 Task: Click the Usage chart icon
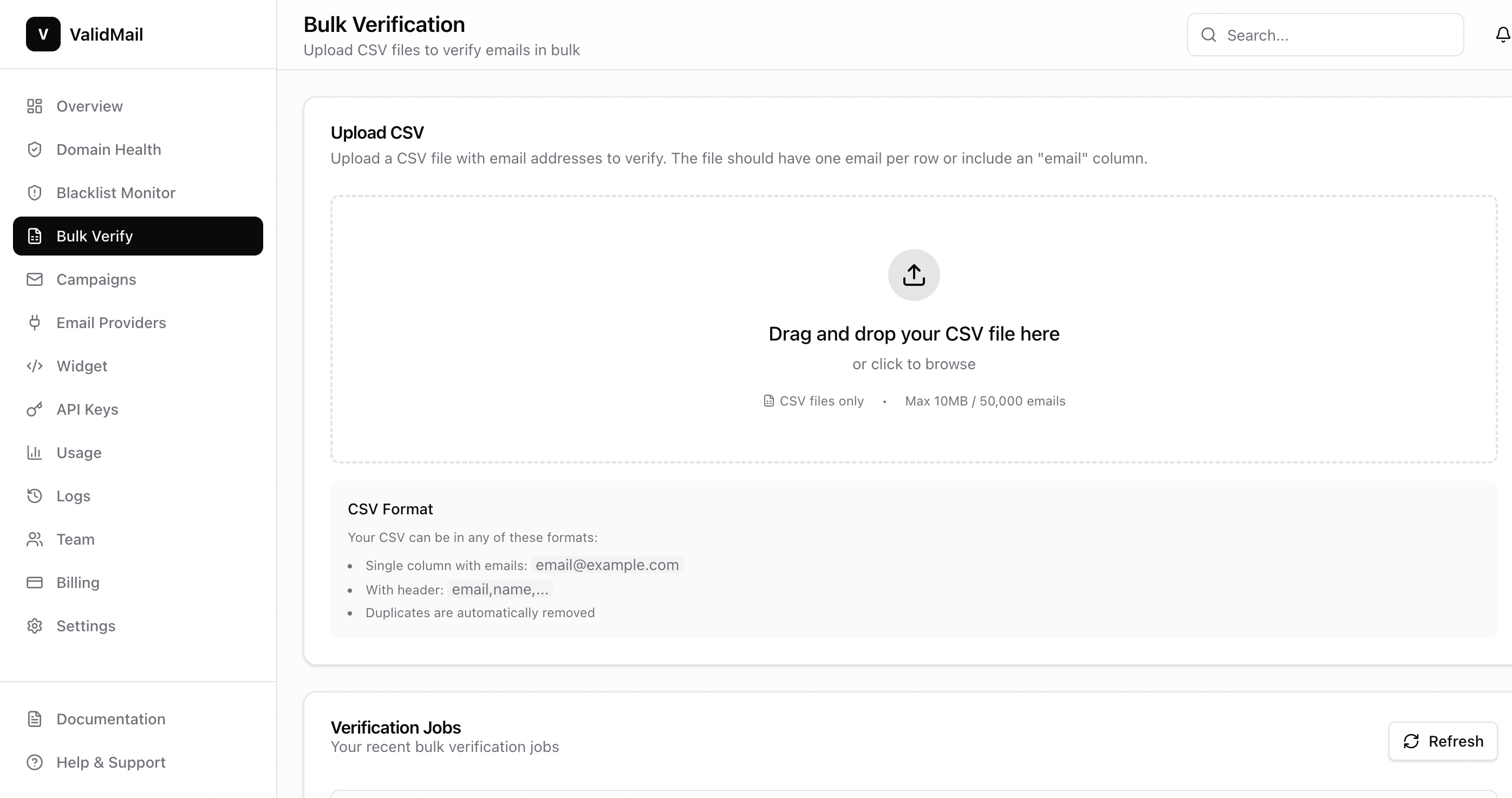[x=34, y=453]
